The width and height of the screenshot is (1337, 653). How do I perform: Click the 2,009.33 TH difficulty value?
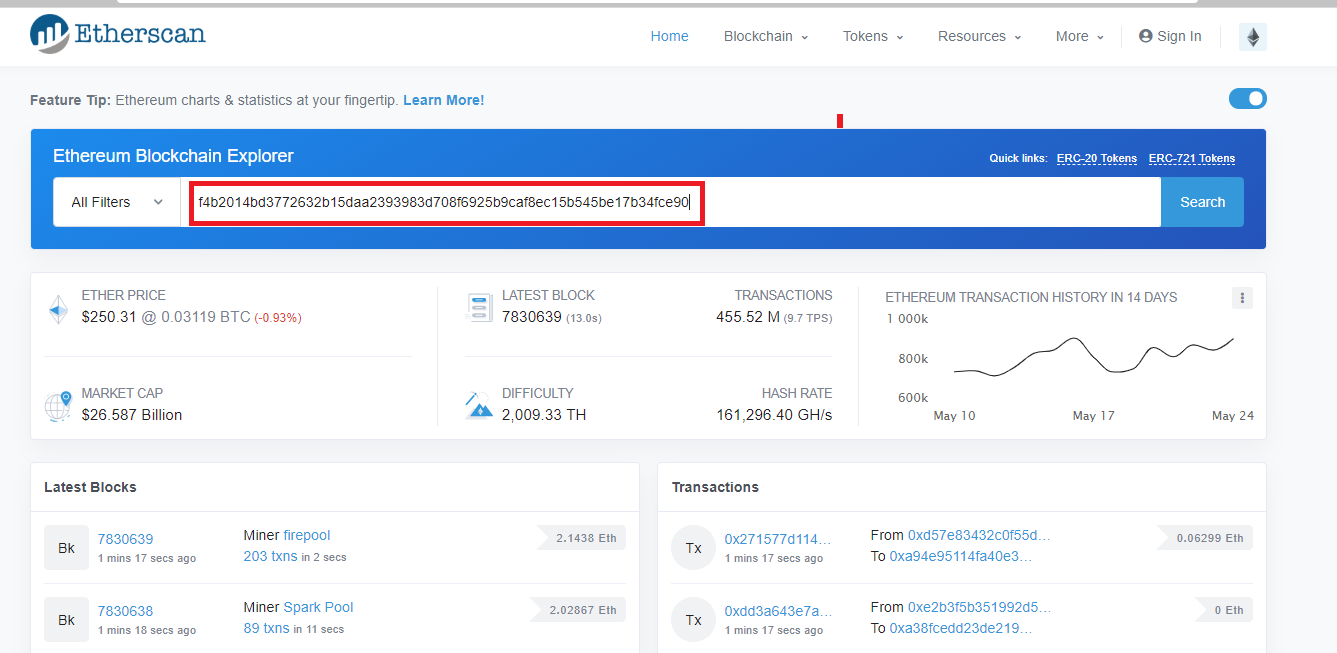[544, 415]
